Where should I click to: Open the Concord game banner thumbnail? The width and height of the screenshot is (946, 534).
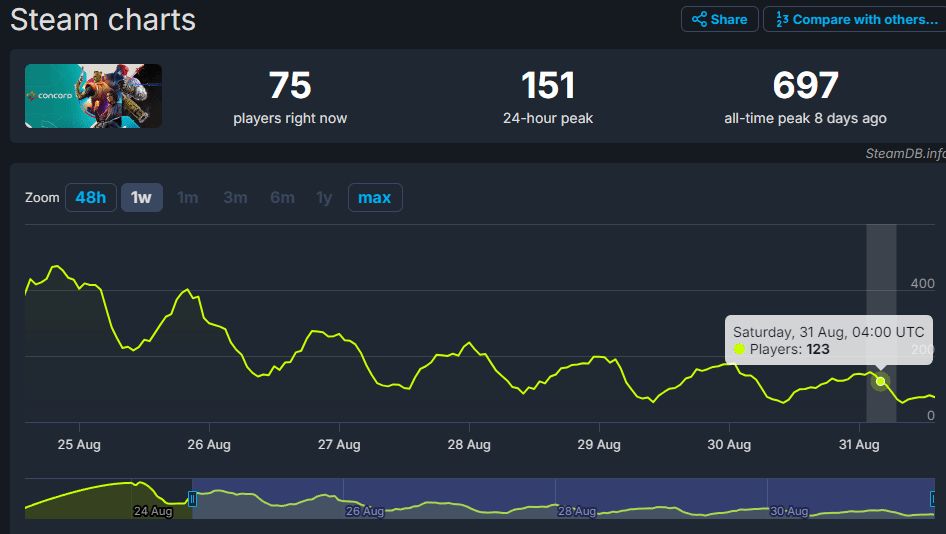click(x=93, y=96)
